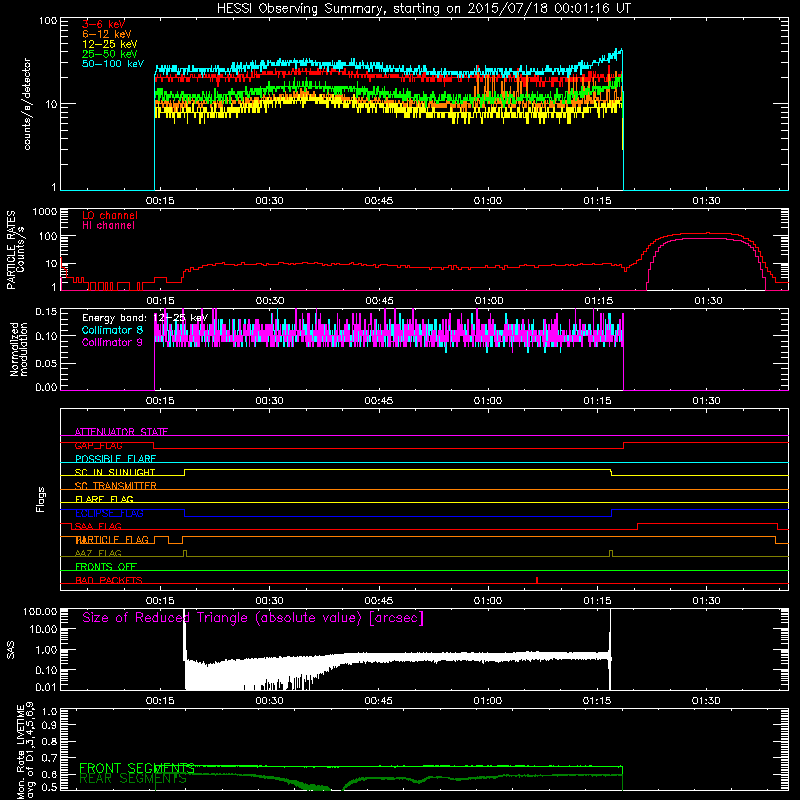Screen dimensions: 800x800
Task: Click the 01:00 tick under the count-rate plot
Action: (x=488, y=201)
